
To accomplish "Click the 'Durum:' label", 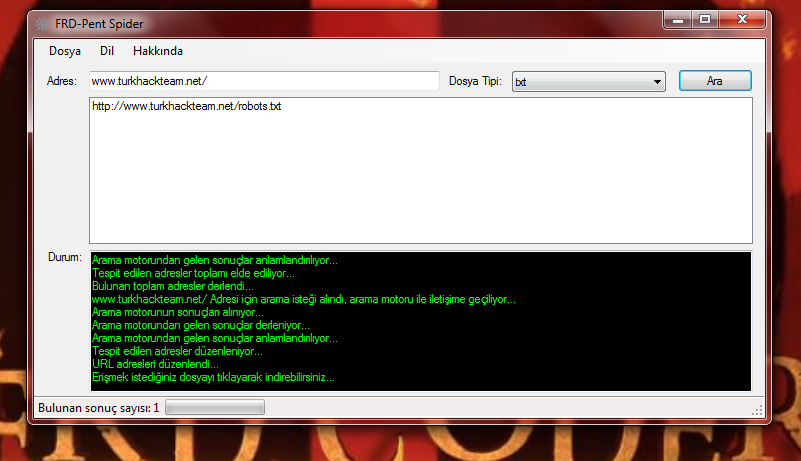I will [64, 257].
